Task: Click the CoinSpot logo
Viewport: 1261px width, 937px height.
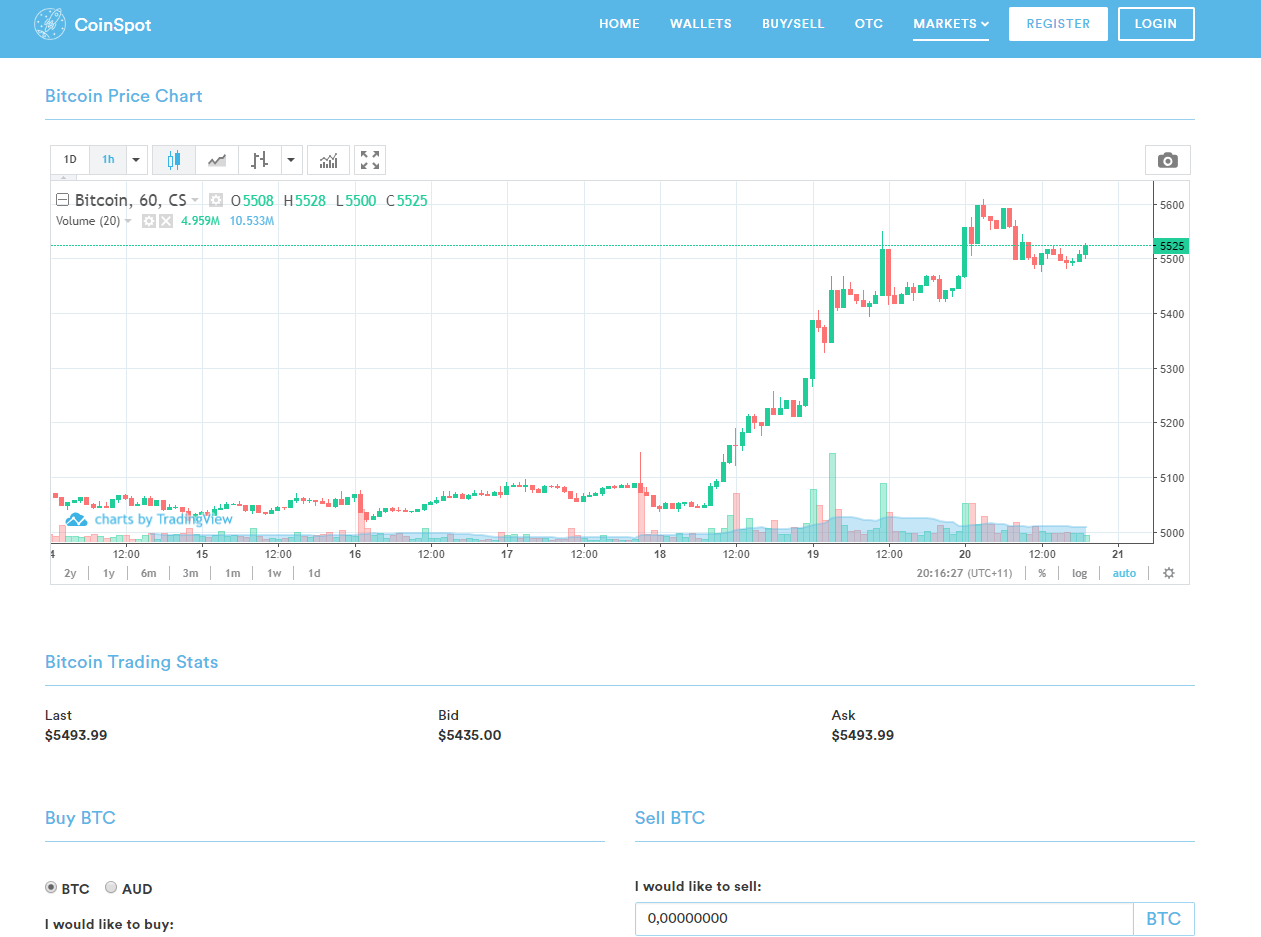Action: tap(92, 24)
